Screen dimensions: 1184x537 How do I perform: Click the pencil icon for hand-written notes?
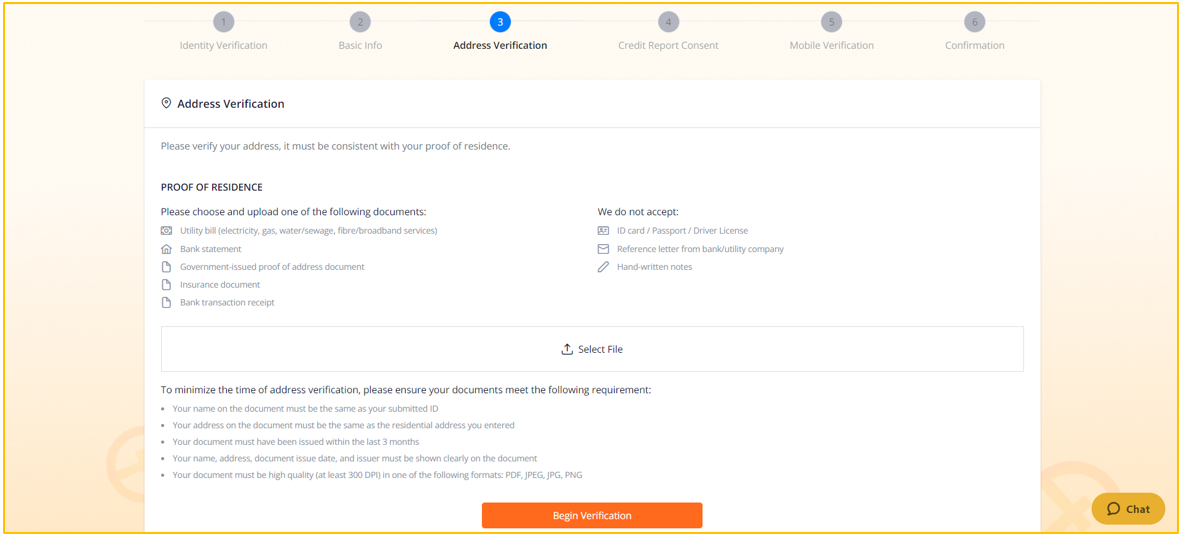pos(603,267)
